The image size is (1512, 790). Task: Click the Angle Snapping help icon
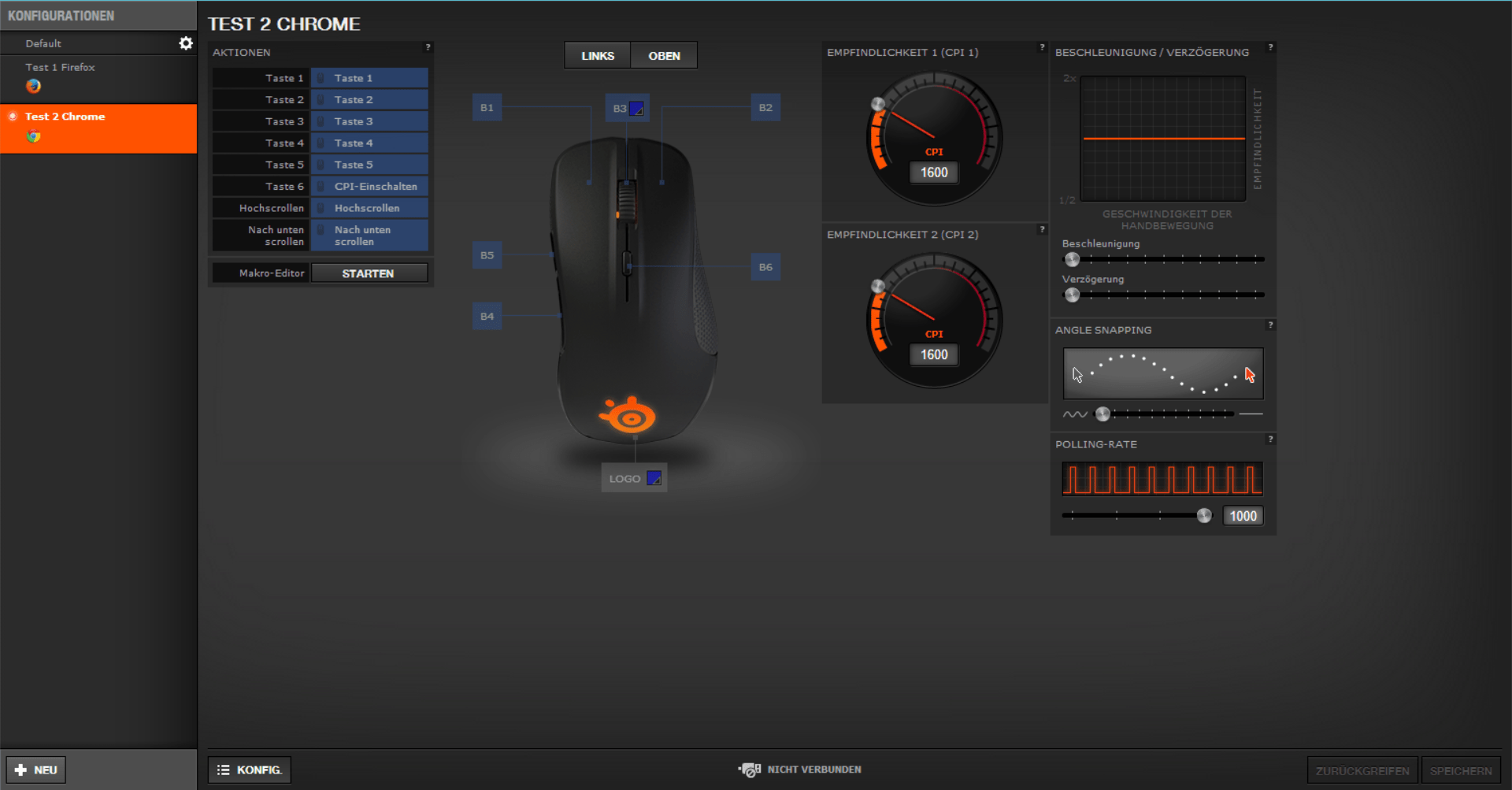[1270, 325]
